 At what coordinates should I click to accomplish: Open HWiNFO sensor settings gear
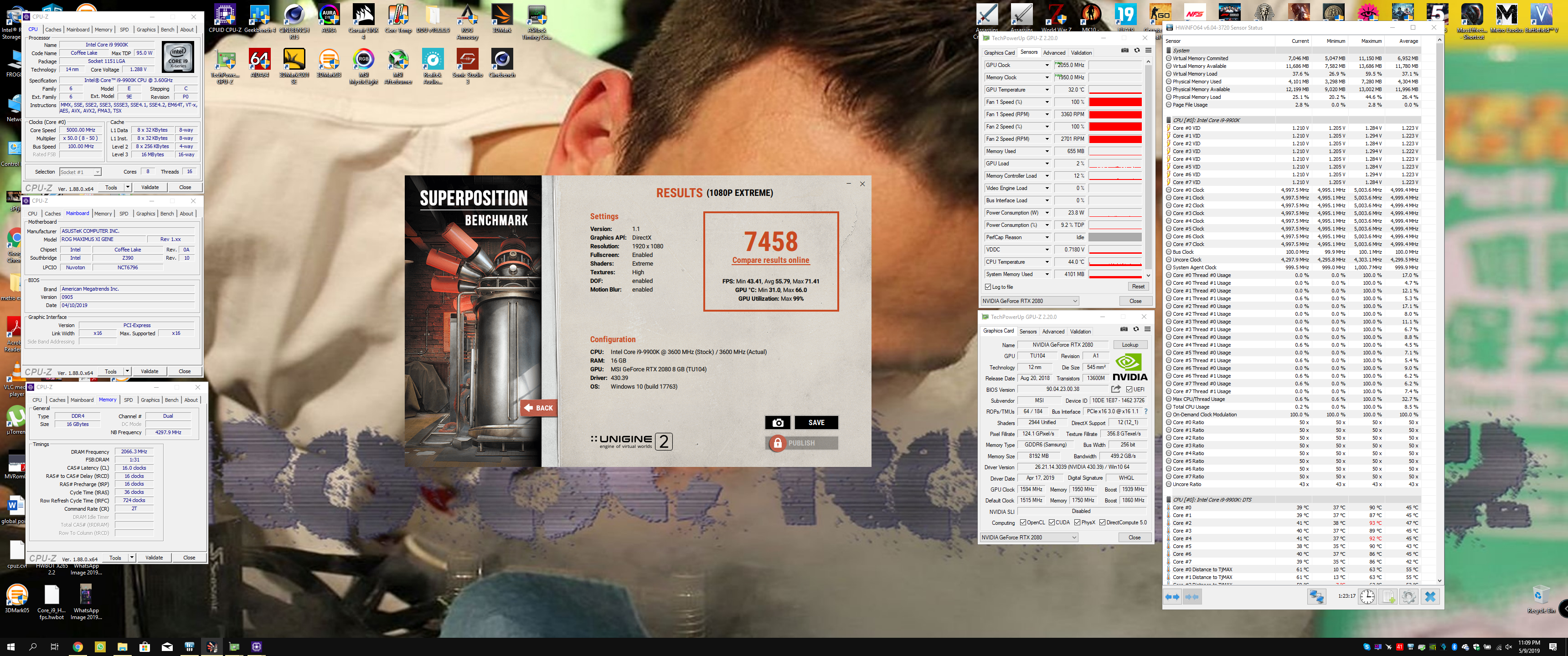coord(1408,597)
